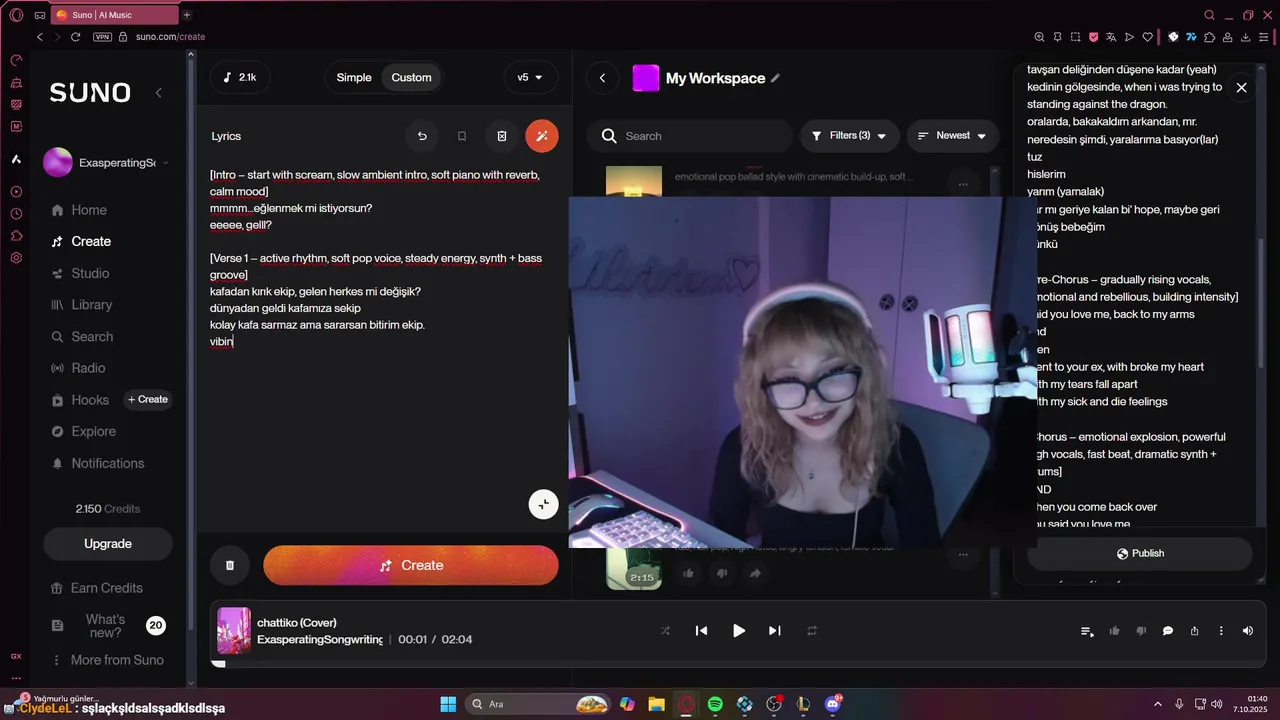Viewport: 1280px width, 720px height.
Task: Click the trash button beside Create
Action: (x=230, y=565)
